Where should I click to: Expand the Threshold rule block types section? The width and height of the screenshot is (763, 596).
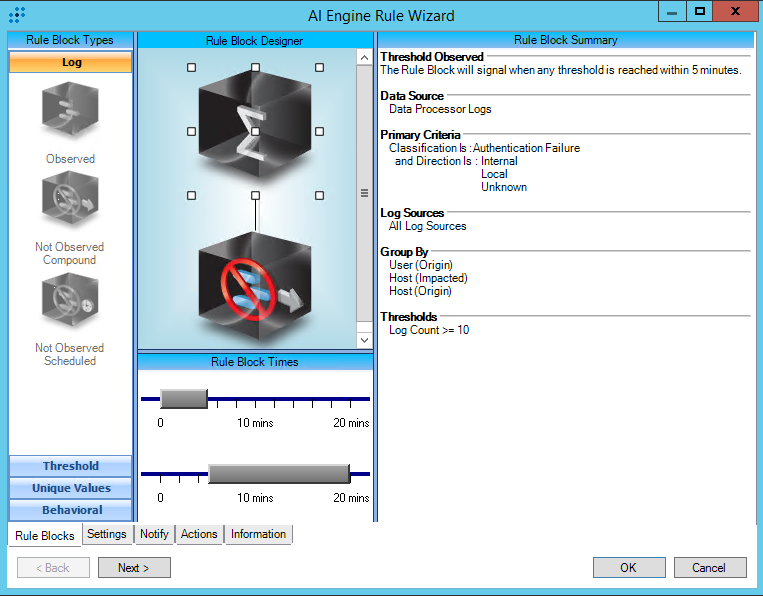click(71, 466)
